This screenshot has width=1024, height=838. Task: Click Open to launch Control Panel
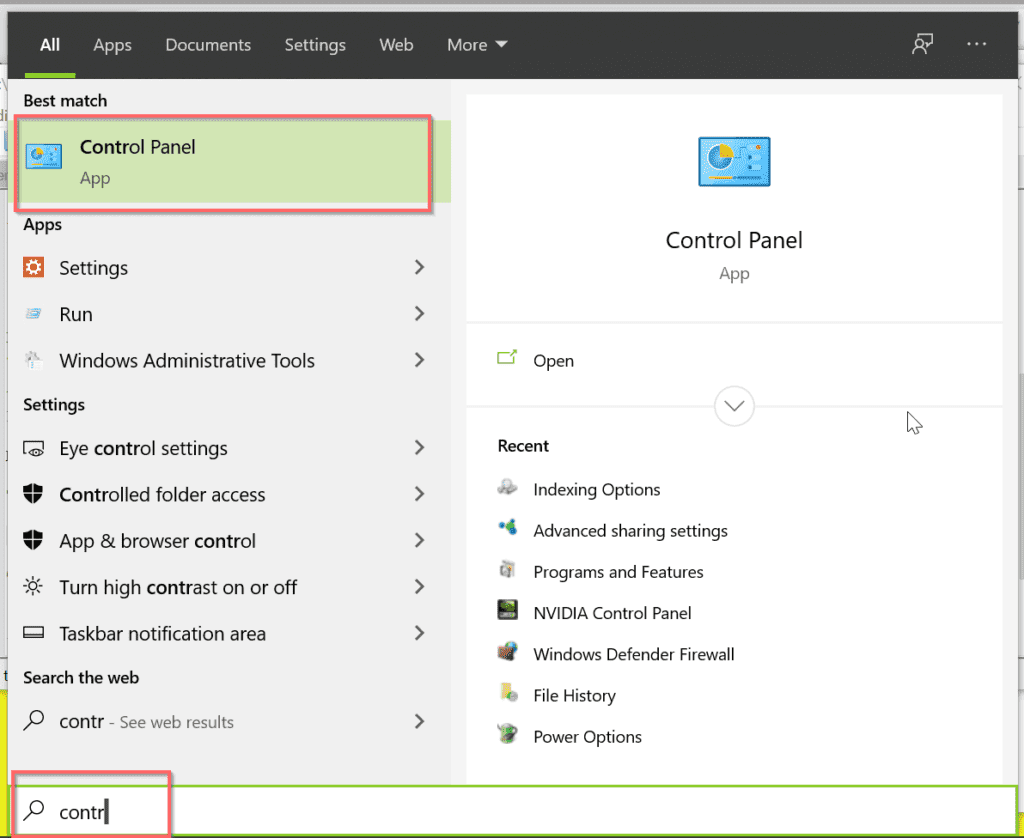554,360
